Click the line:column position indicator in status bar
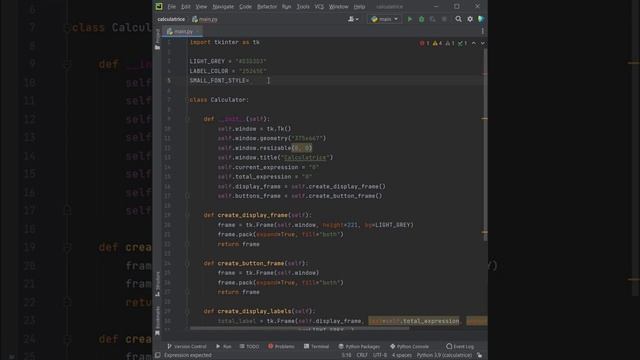This screenshot has width=640, height=360. 346,356
